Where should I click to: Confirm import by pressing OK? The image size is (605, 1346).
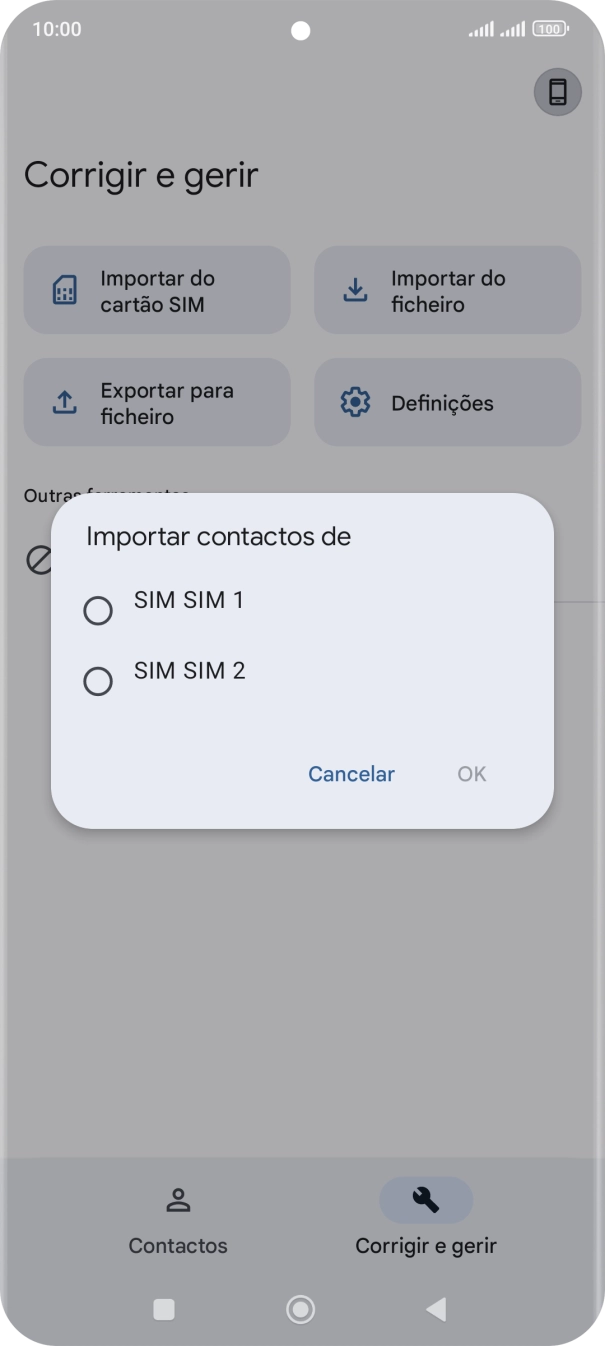click(x=471, y=774)
